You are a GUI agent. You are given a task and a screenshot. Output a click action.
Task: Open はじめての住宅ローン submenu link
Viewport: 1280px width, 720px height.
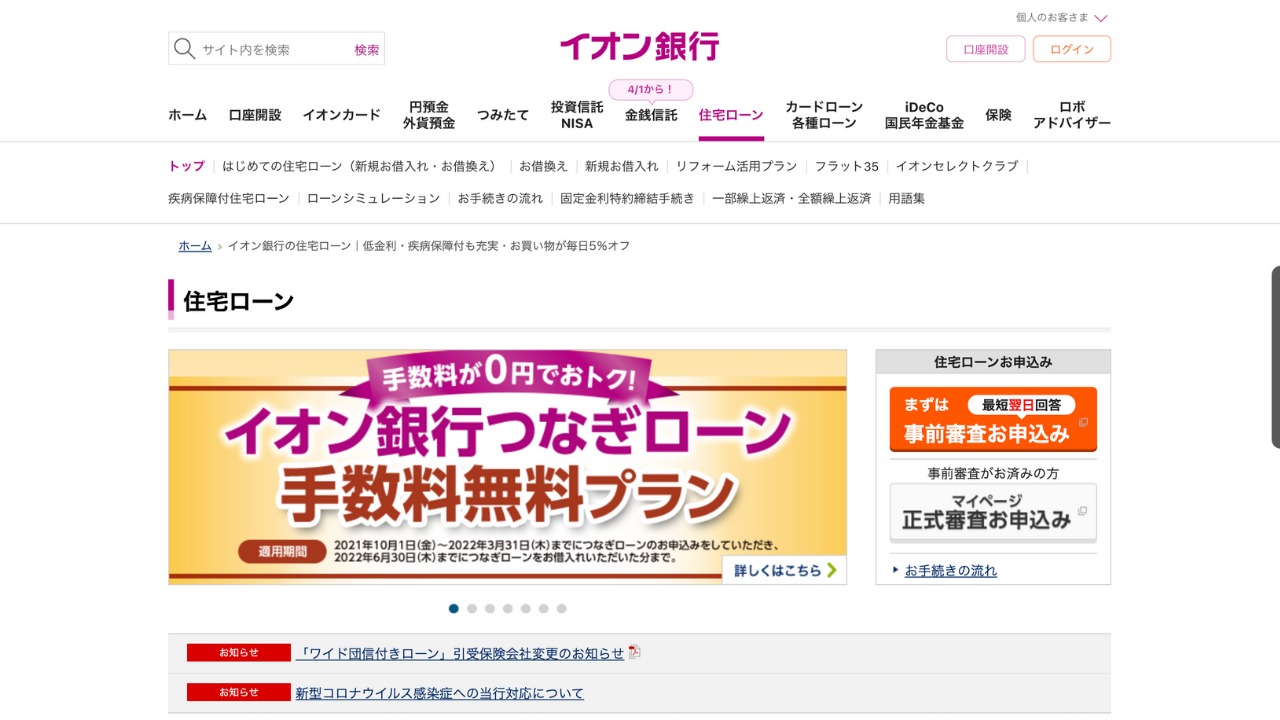[360, 166]
